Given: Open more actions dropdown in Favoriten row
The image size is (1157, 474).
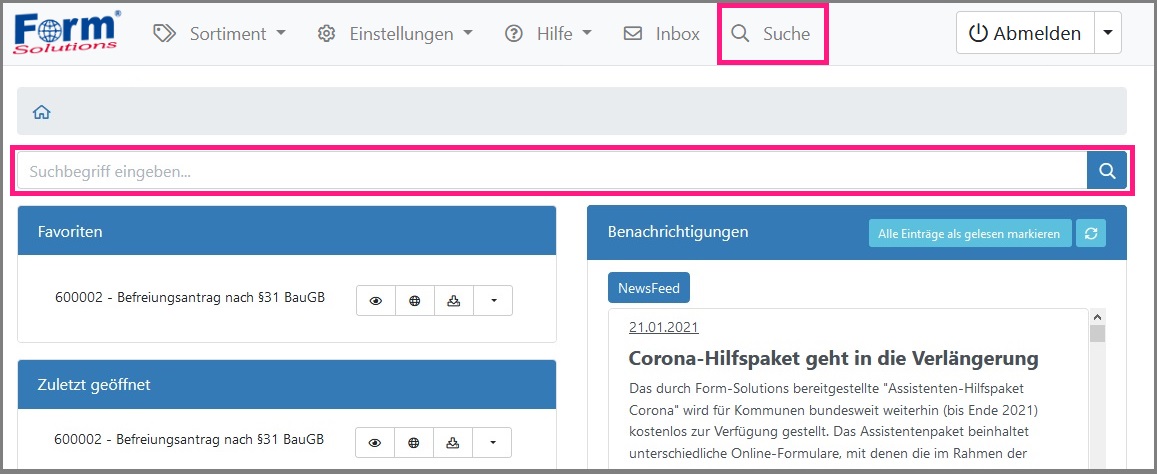Looking at the screenshot, I should (x=493, y=300).
